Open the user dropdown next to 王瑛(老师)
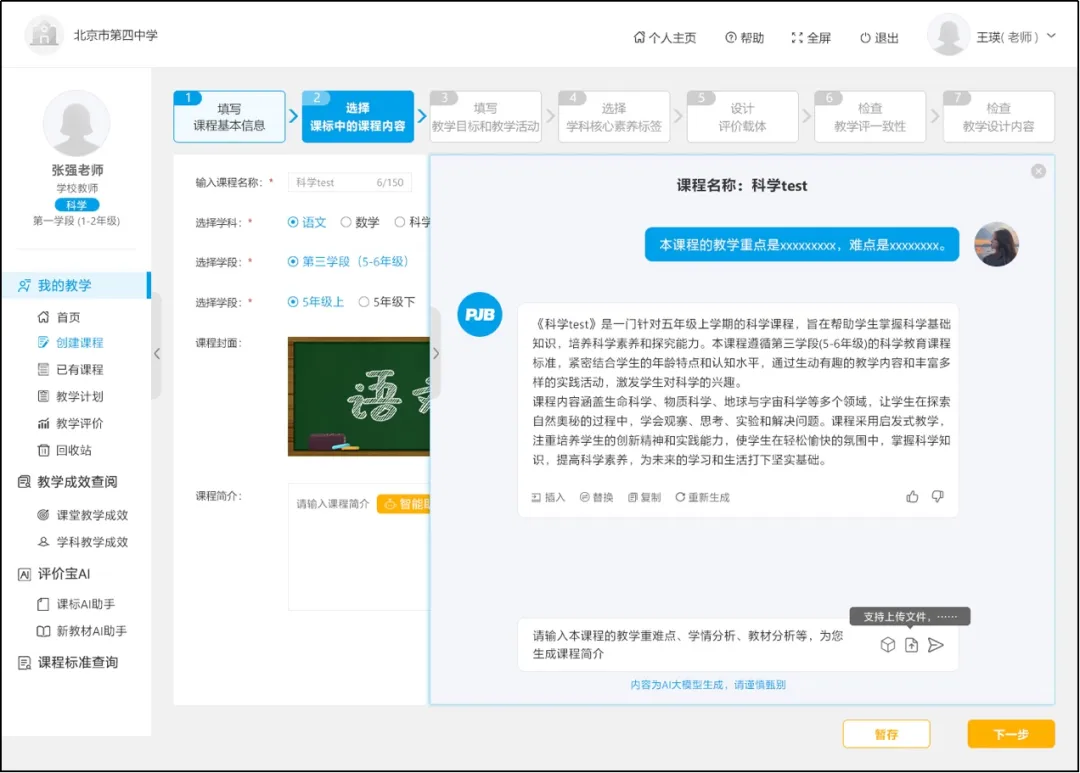 (1051, 36)
